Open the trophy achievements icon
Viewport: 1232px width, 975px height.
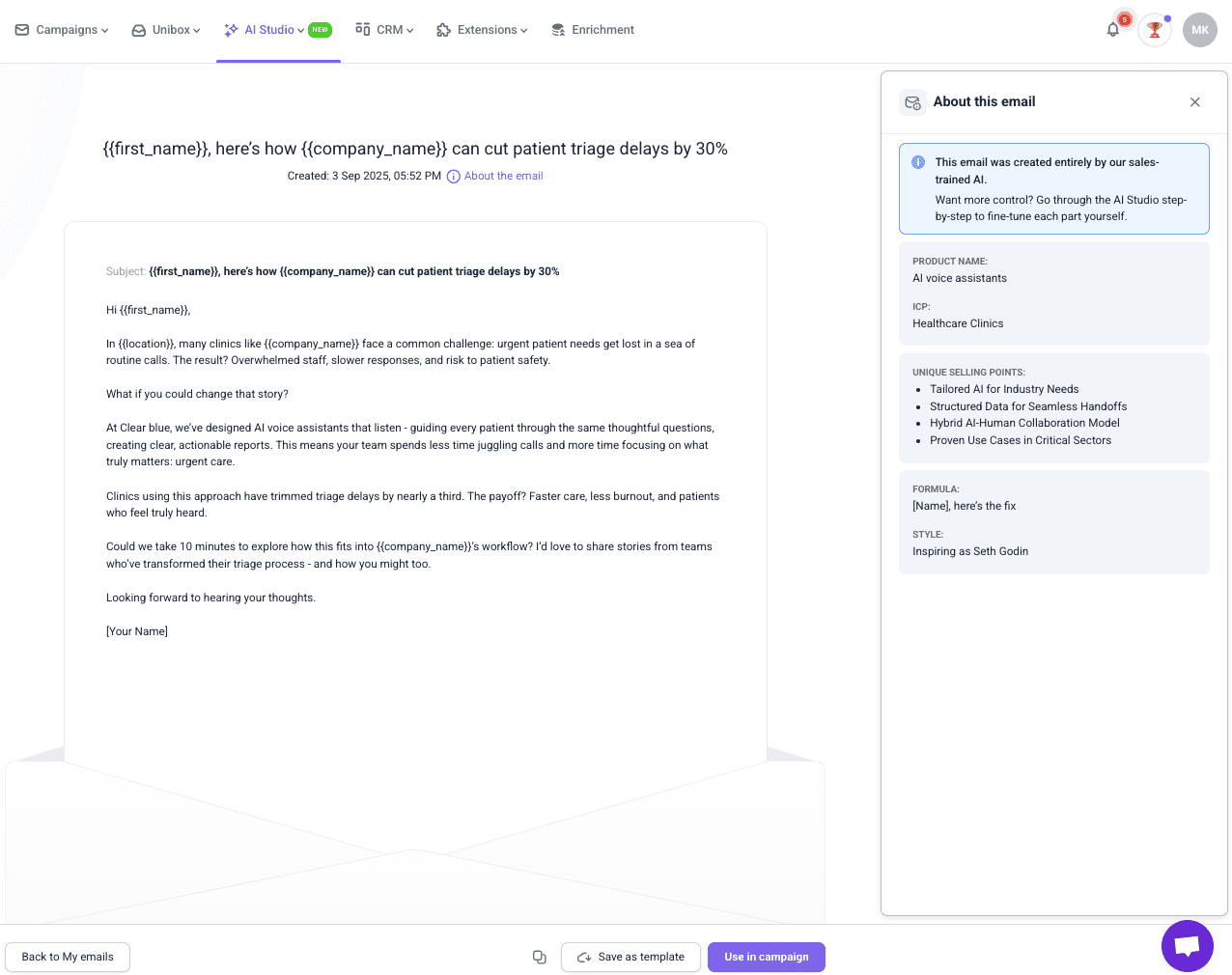coord(1154,30)
